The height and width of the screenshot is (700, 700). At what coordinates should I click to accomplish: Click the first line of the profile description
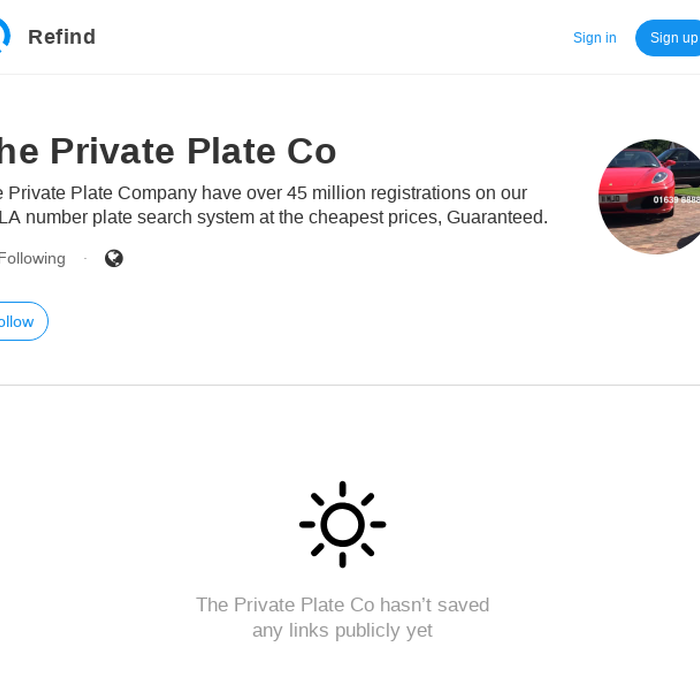coord(263,193)
